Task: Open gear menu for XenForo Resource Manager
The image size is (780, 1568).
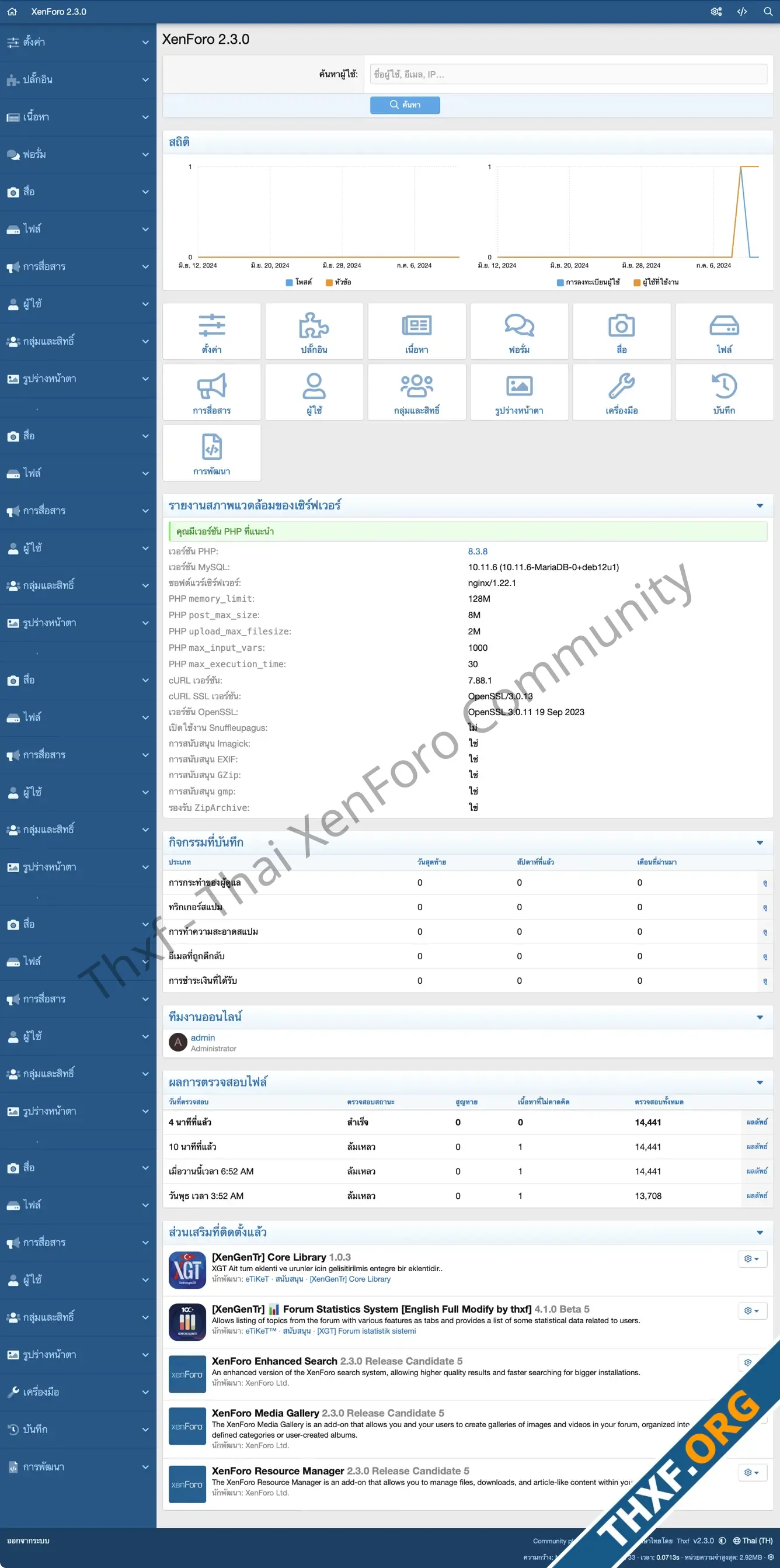Action: (751, 1472)
